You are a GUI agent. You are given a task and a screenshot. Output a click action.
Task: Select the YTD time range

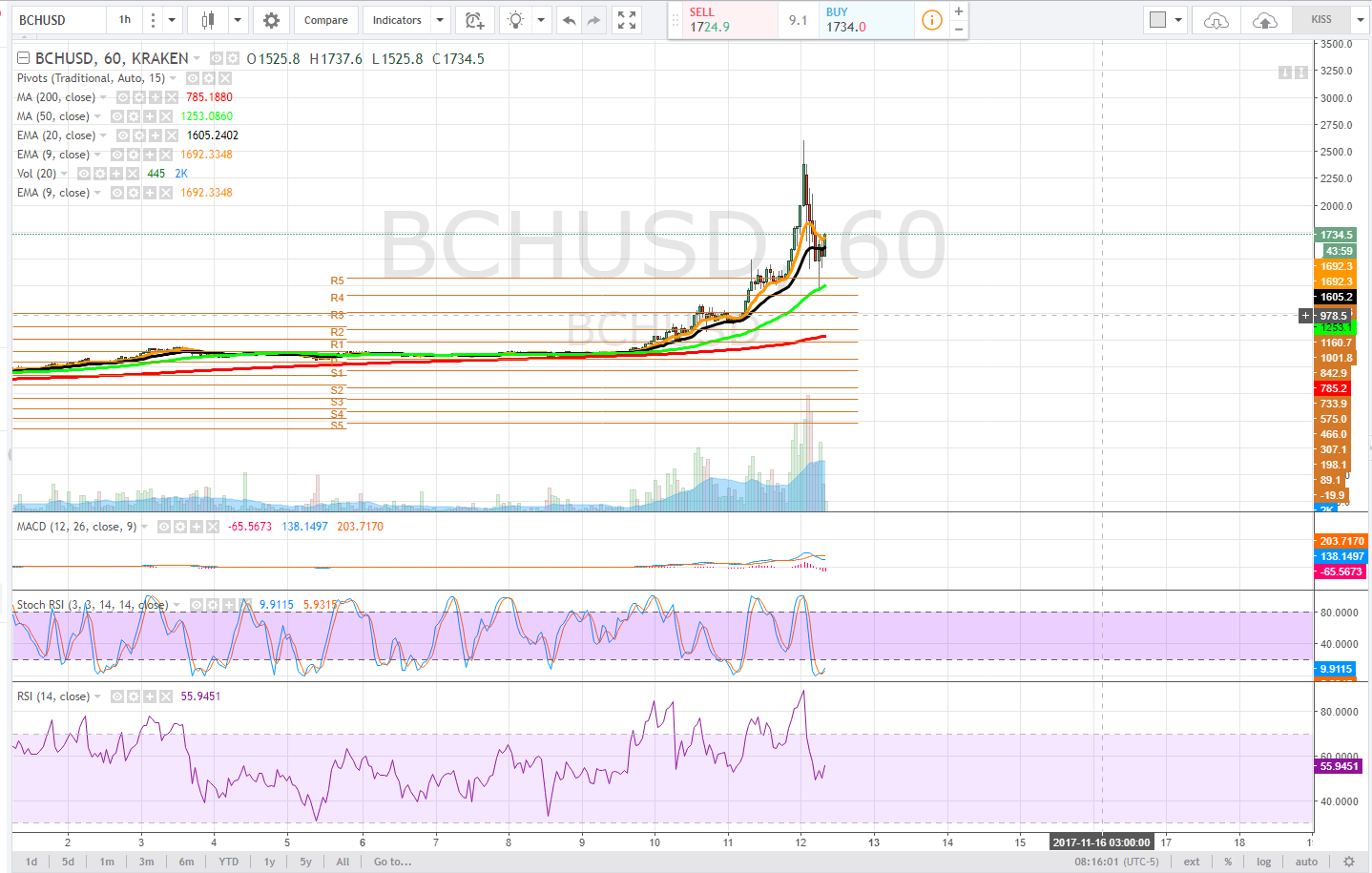[x=228, y=862]
